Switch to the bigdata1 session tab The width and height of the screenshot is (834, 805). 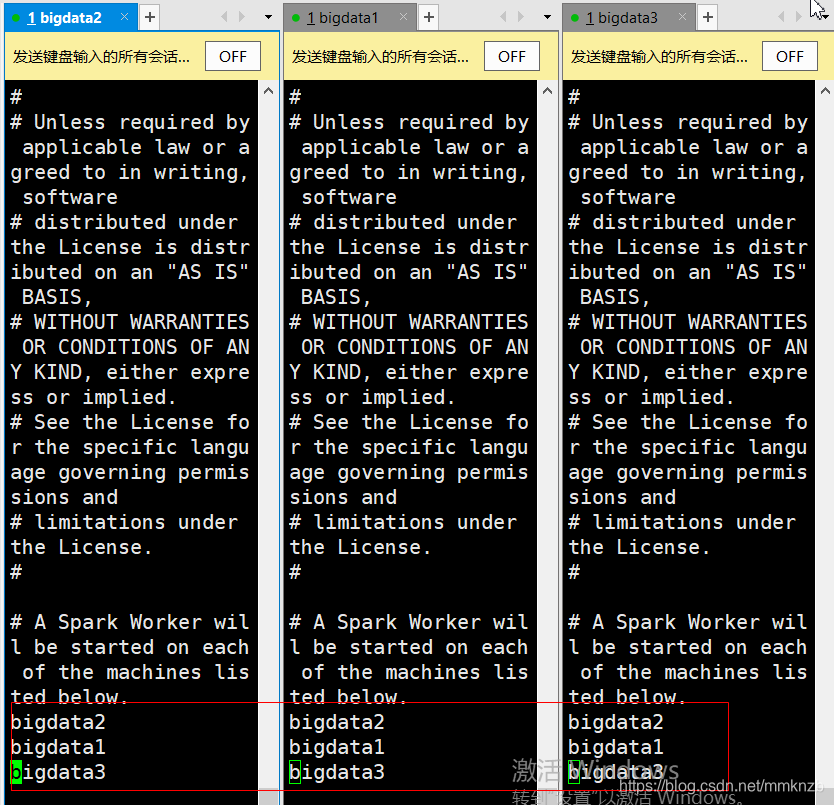349,18
